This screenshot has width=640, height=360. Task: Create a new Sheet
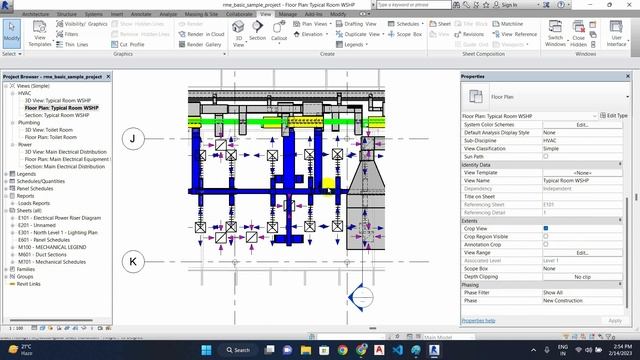tap(440, 24)
